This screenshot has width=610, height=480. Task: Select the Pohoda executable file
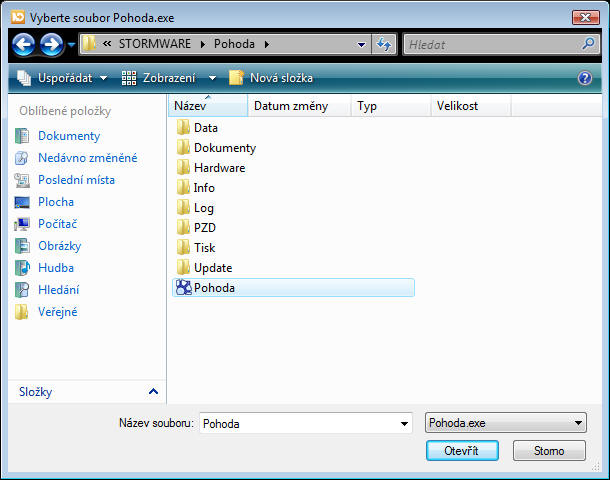[293, 288]
